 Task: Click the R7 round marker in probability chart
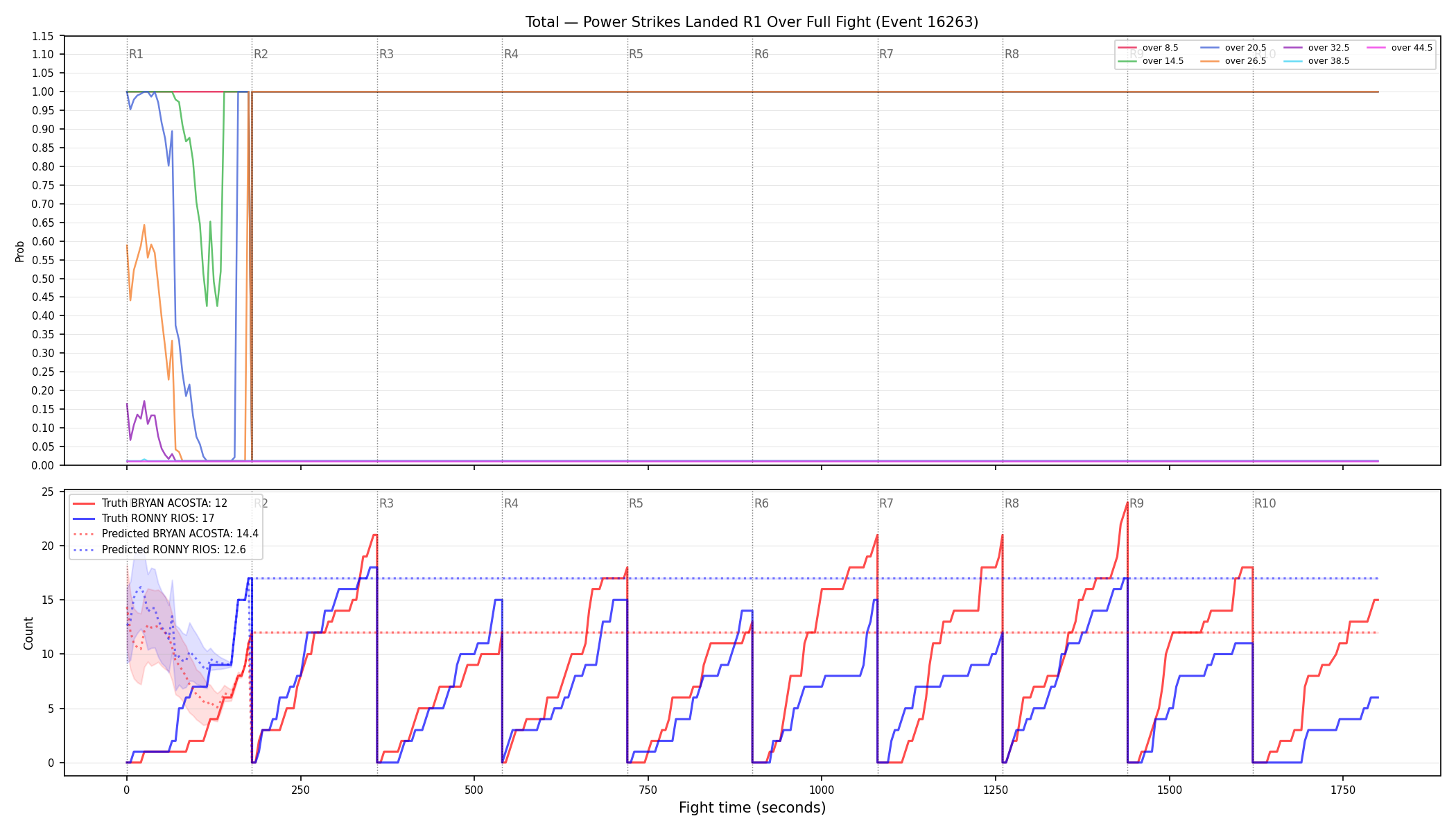pos(886,54)
